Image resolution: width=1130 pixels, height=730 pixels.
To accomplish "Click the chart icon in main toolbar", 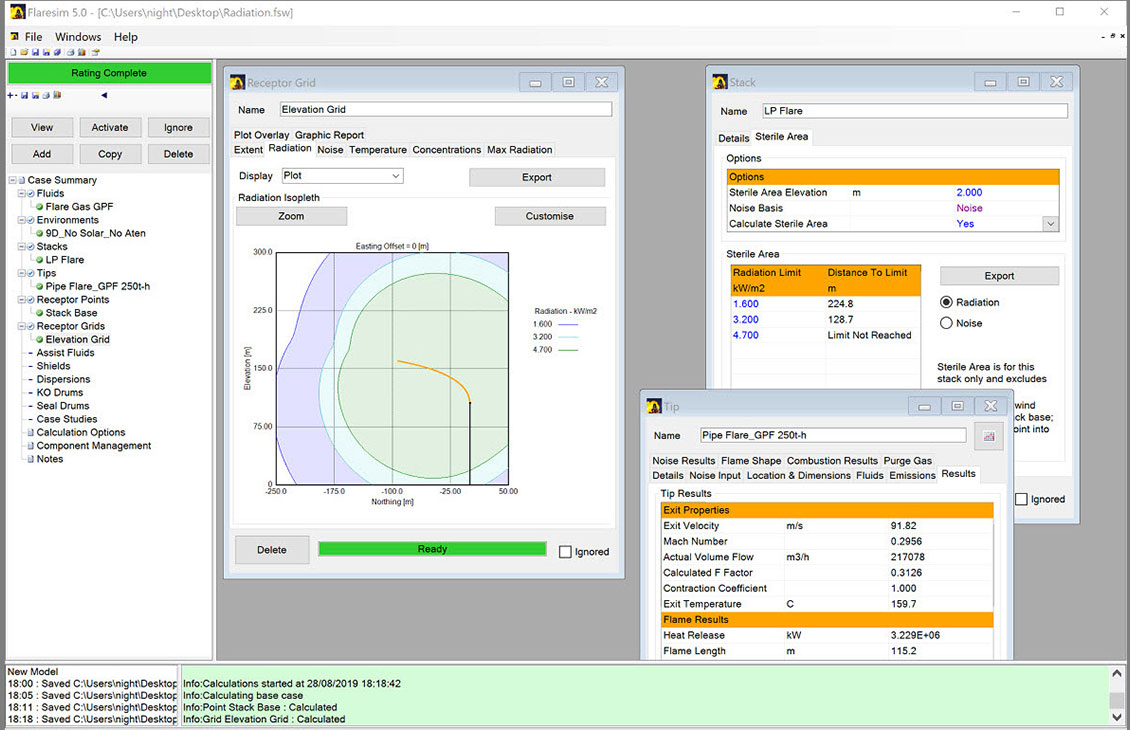I will [81, 53].
